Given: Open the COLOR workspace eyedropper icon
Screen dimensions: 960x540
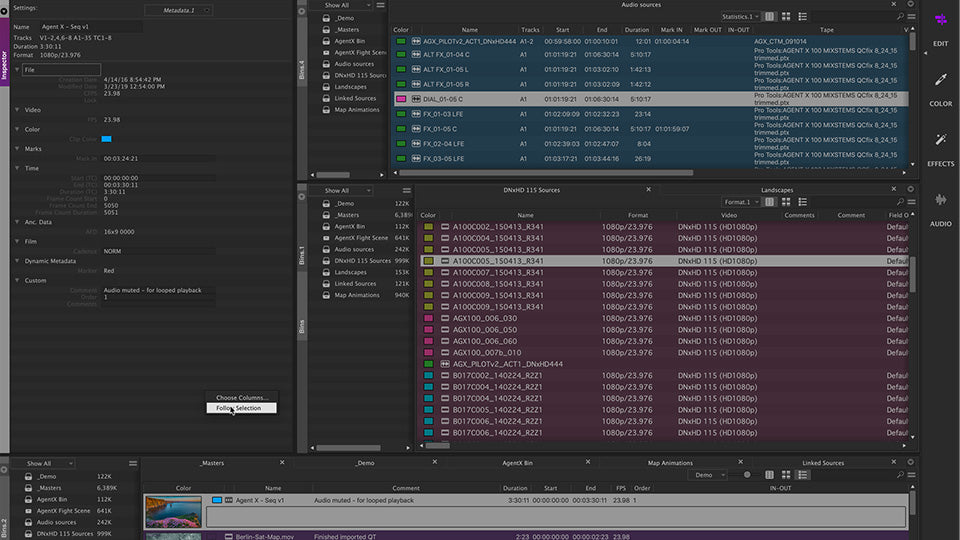Looking at the screenshot, I should coord(940,80).
